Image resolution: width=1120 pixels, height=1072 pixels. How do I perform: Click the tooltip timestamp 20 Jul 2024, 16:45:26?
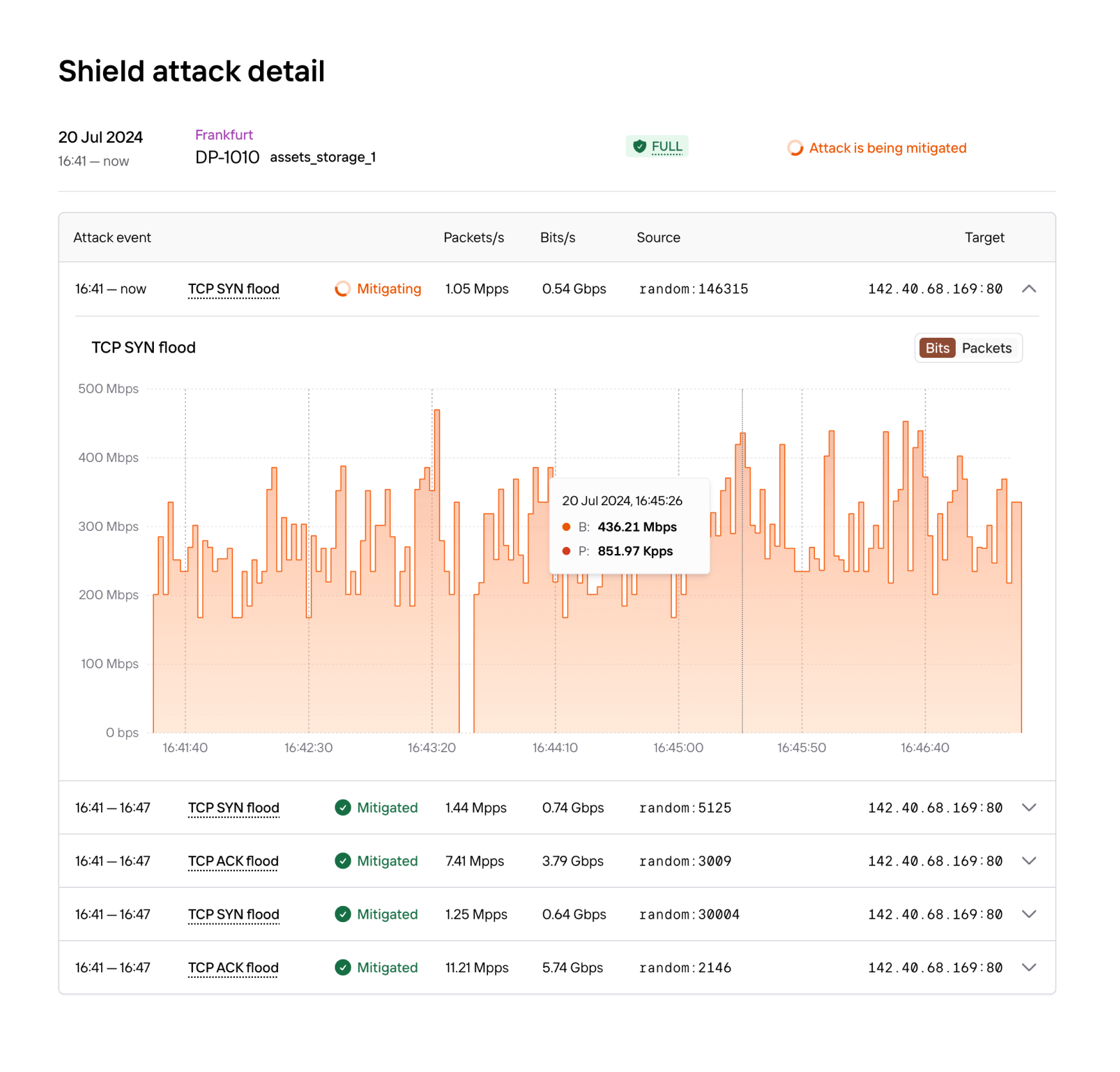click(x=622, y=501)
